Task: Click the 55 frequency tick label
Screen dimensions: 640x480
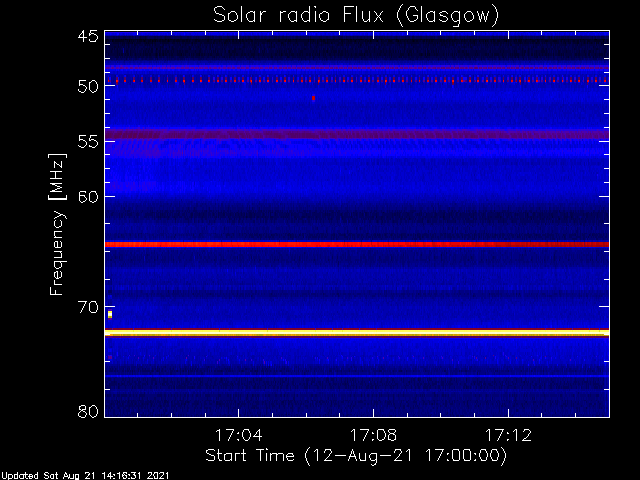Action: pyautogui.click(x=88, y=142)
